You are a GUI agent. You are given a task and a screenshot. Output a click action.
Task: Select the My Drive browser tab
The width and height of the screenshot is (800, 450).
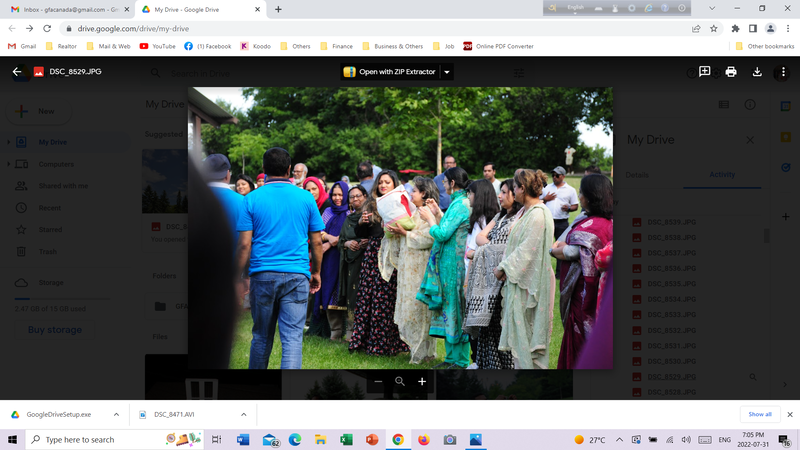[201, 9]
